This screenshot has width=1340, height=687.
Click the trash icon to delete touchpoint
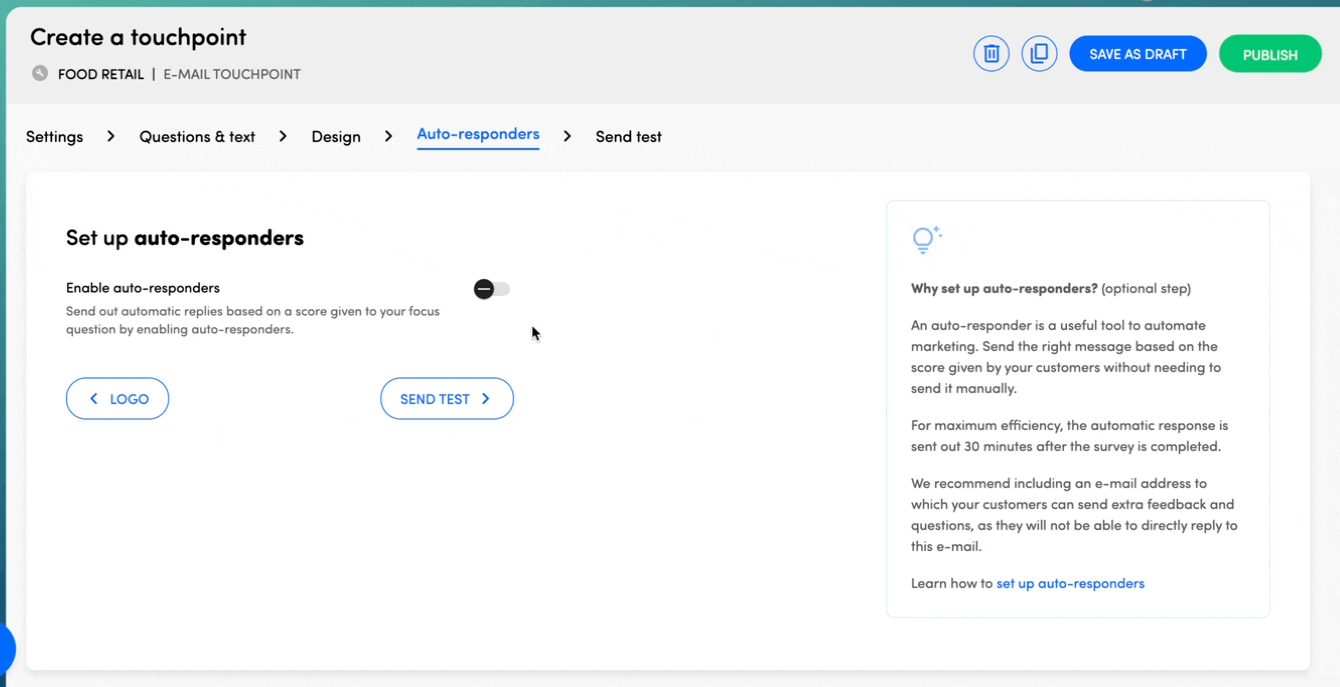click(991, 54)
